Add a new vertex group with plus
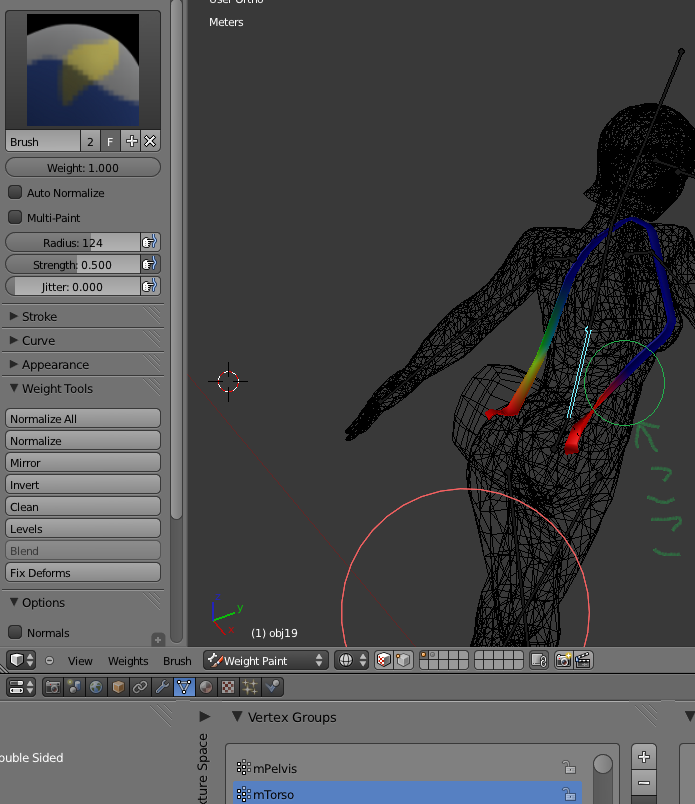Image resolution: width=695 pixels, height=804 pixels. pos(644,757)
